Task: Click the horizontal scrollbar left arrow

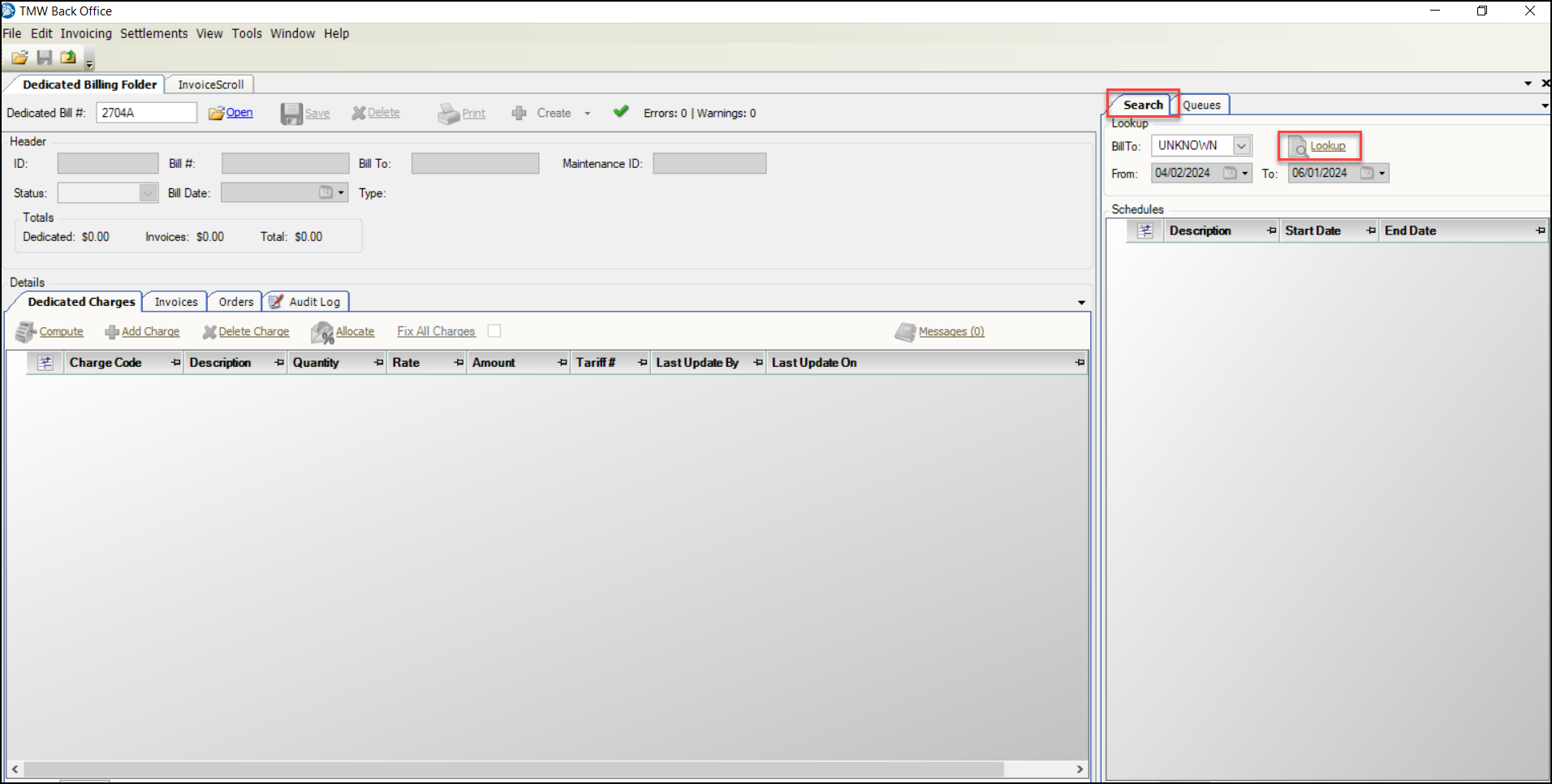Action: [15, 769]
